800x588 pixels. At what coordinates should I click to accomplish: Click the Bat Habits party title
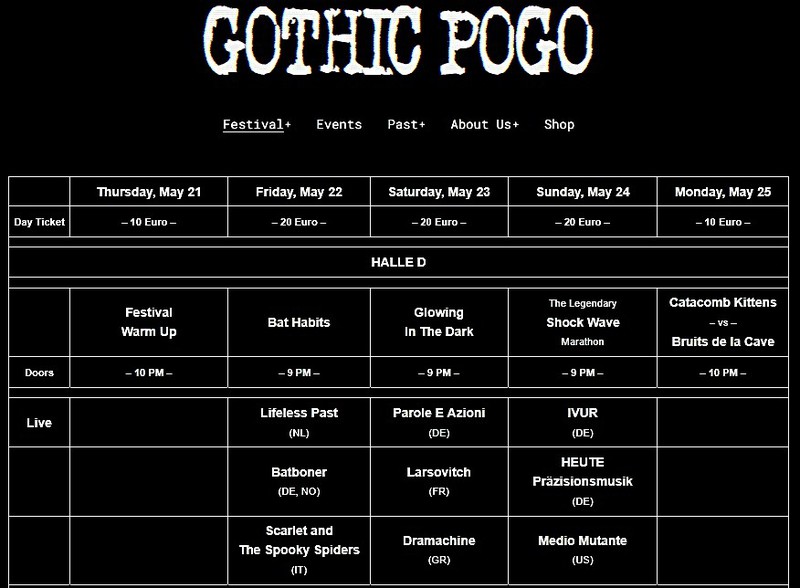pyautogui.click(x=299, y=323)
